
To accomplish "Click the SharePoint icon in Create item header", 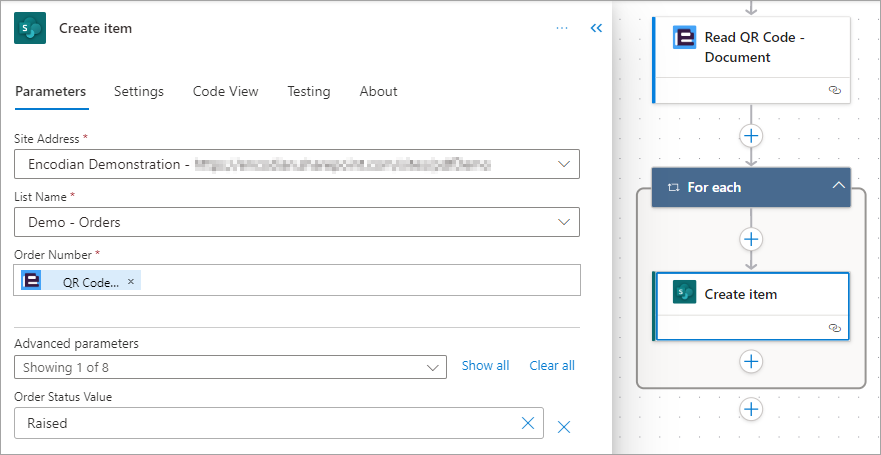I will pos(30,28).
